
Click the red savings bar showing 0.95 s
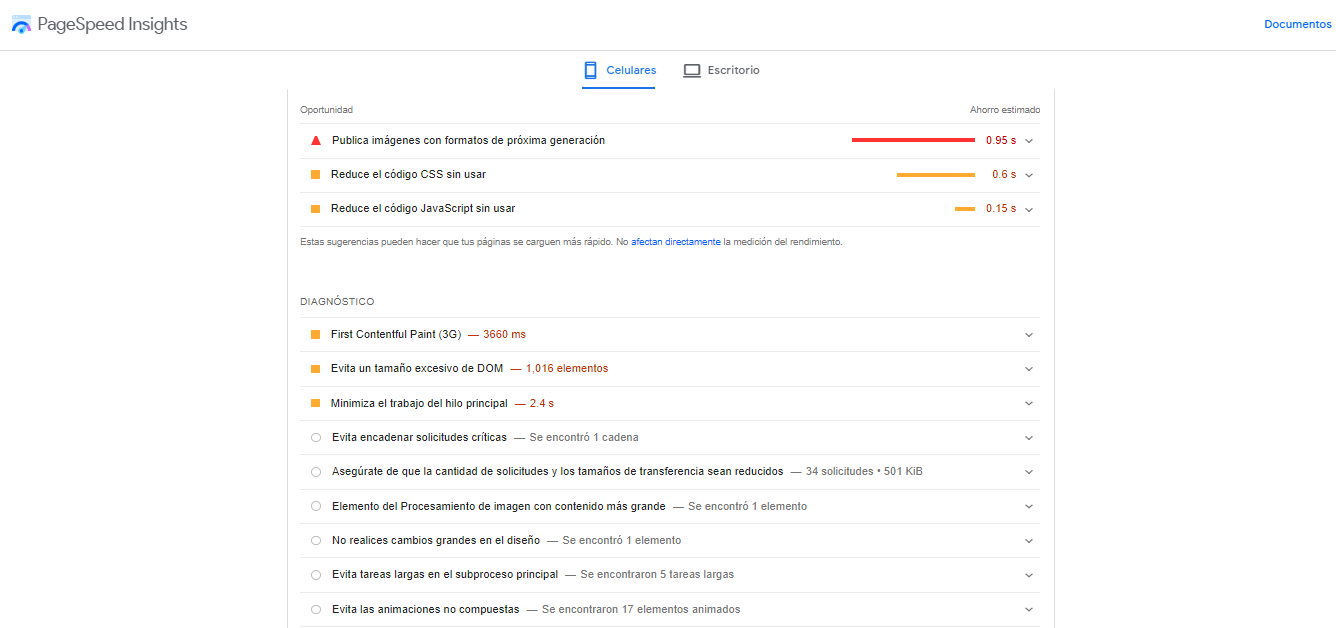point(913,140)
